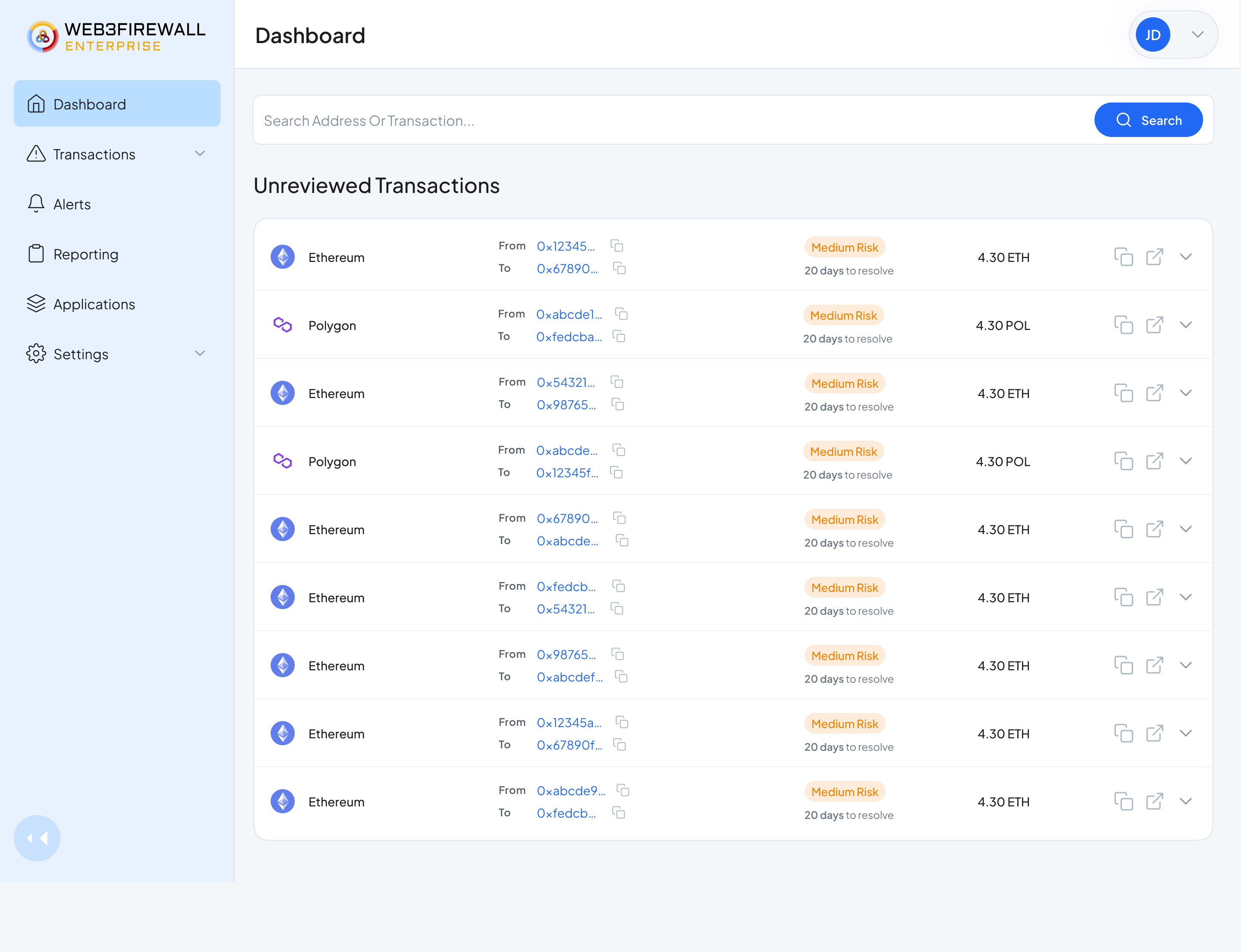Screen dimensions: 1241x952
Task: Expand row from 0x12345a... to 0x67890f...
Action: click(1185, 733)
